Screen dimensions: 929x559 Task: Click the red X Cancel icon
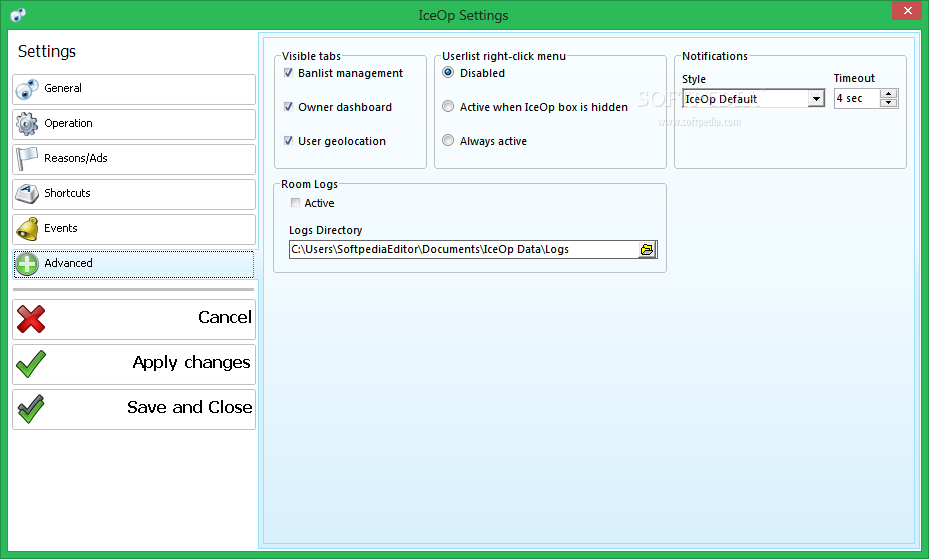[x=31, y=319]
